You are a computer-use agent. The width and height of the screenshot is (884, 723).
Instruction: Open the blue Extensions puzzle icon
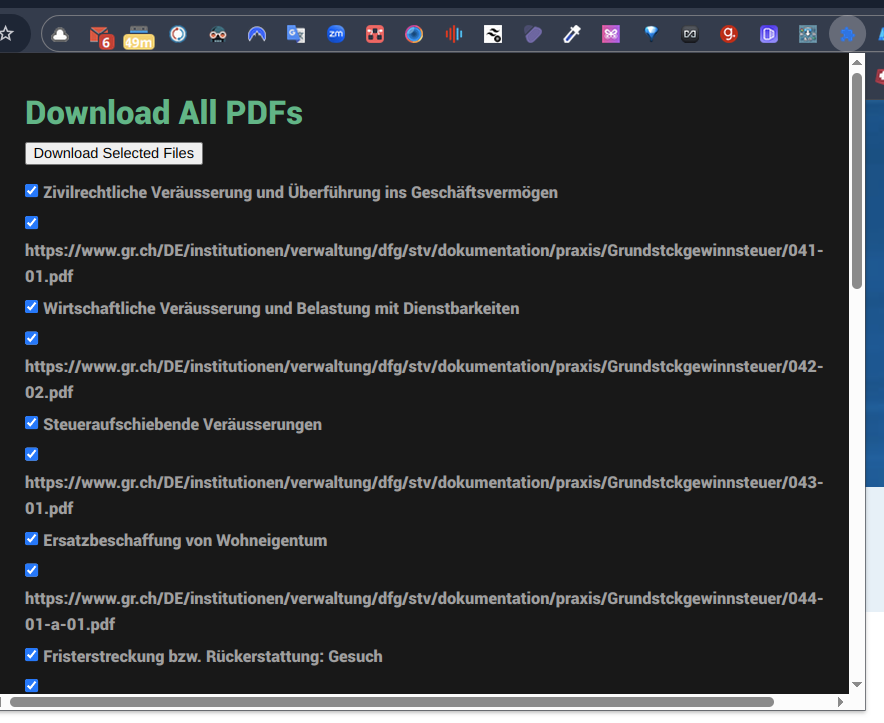coord(847,34)
